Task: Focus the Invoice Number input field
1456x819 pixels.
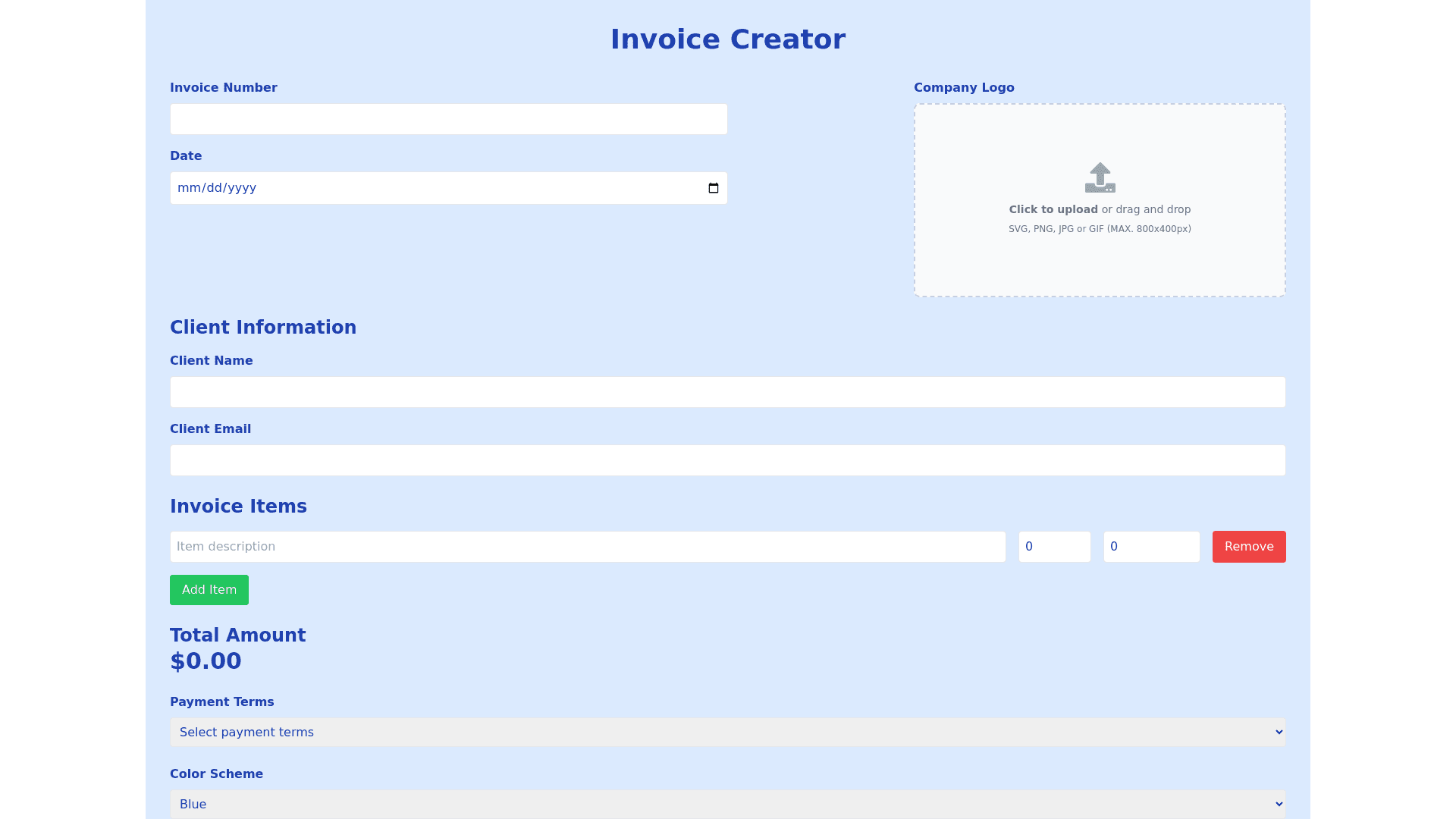Action: (448, 119)
